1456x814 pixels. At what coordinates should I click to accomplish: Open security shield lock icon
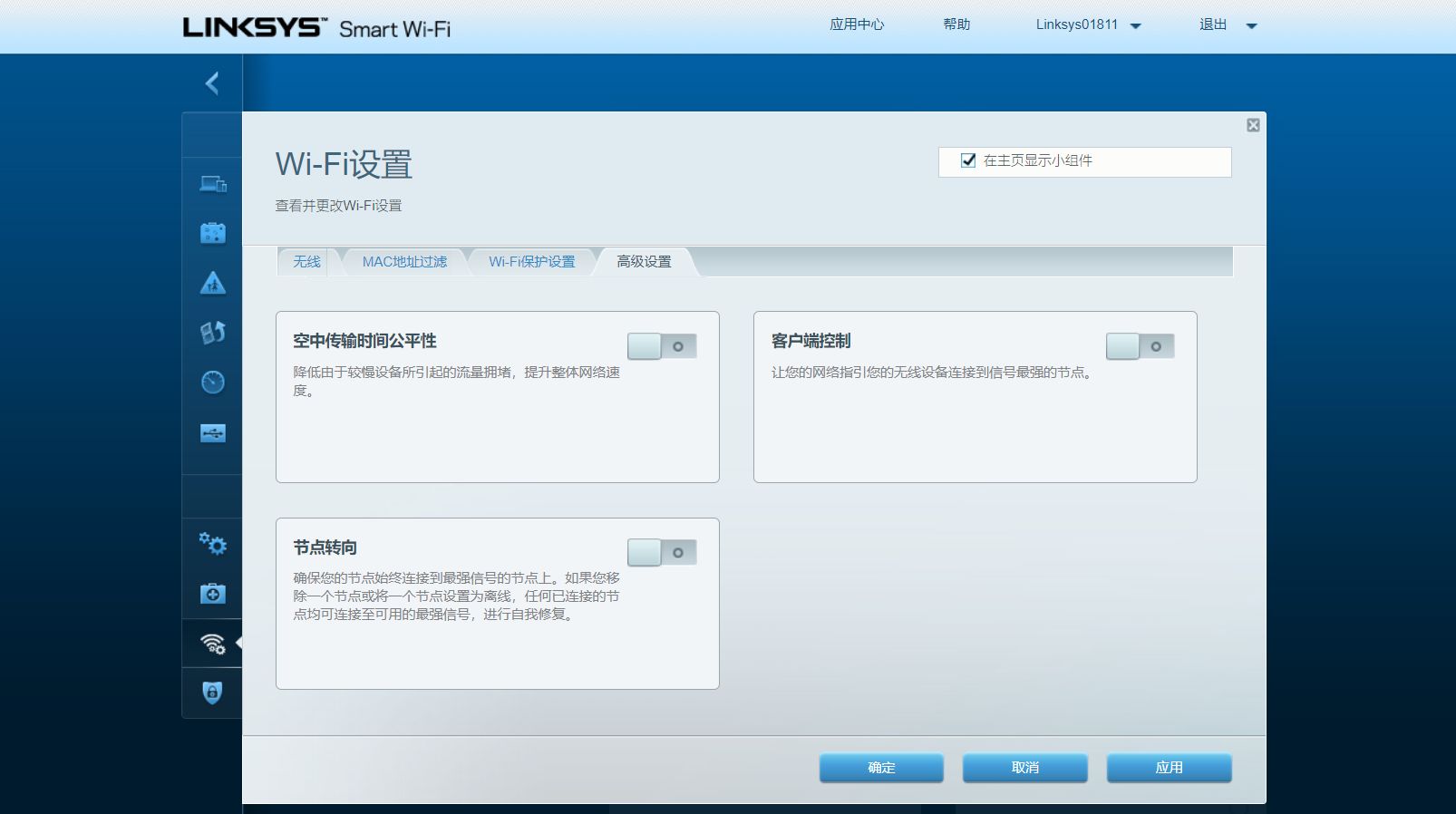pyautogui.click(x=212, y=693)
